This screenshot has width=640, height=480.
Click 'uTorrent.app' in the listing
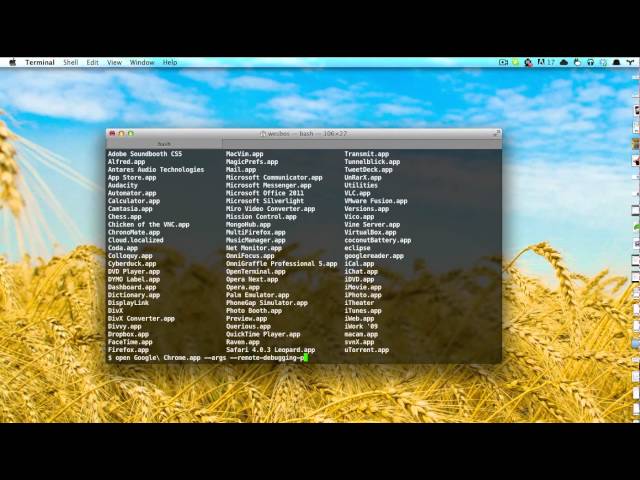pos(367,350)
